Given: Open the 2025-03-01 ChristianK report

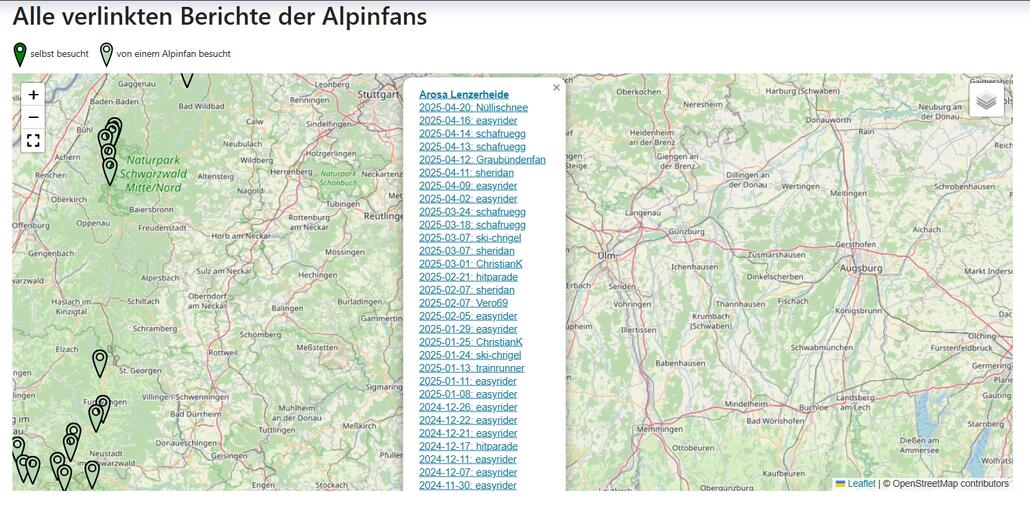Looking at the screenshot, I should [470, 264].
